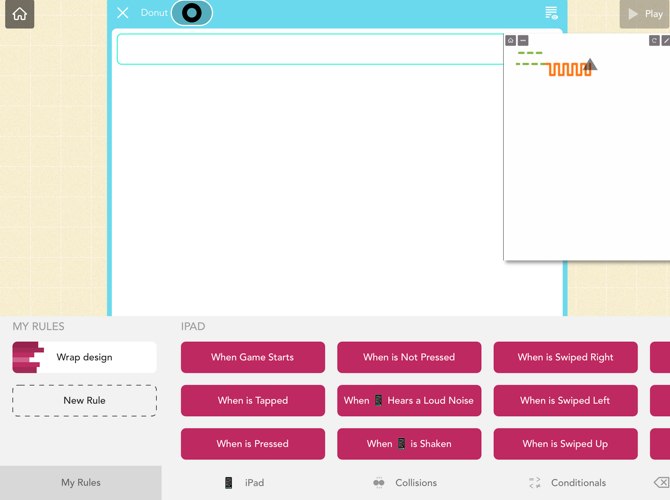Click the New Rule button

[x=84, y=400]
